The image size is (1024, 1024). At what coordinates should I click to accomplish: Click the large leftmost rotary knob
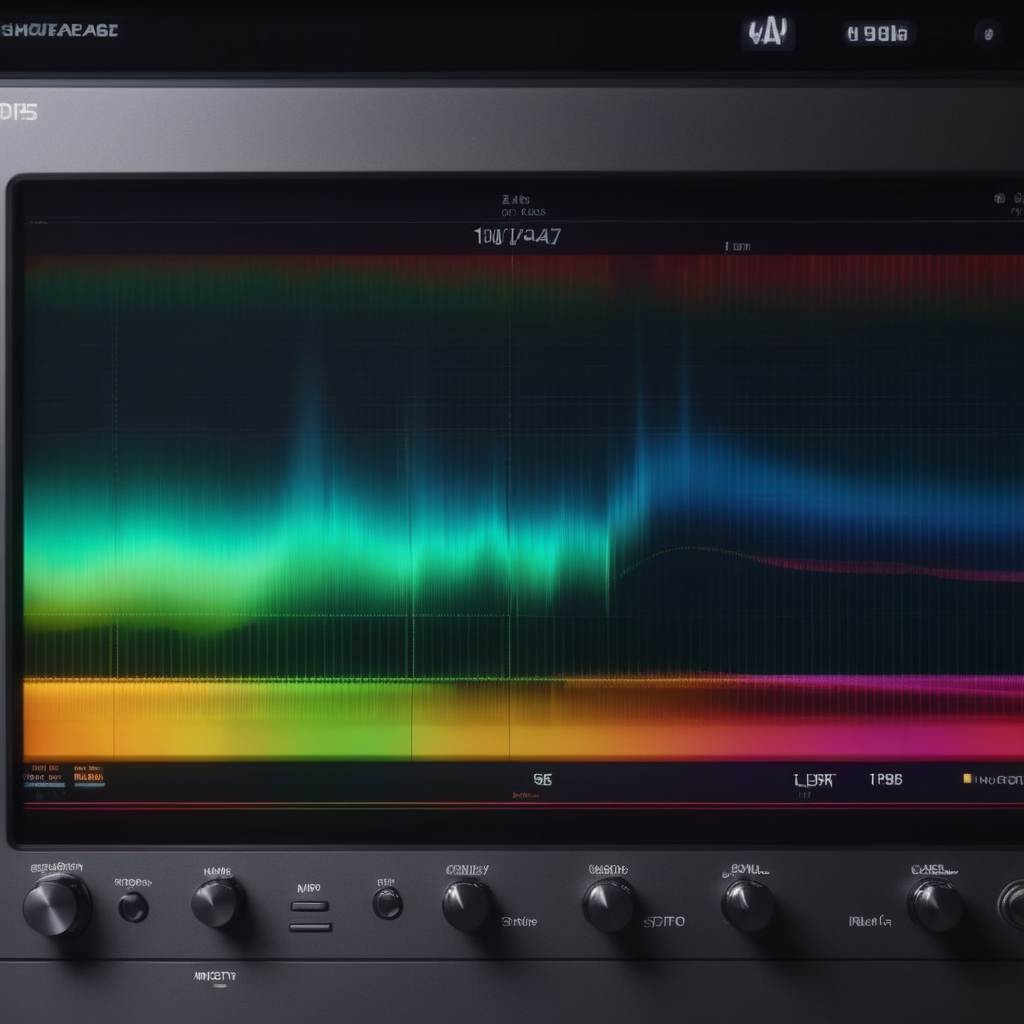[56, 904]
